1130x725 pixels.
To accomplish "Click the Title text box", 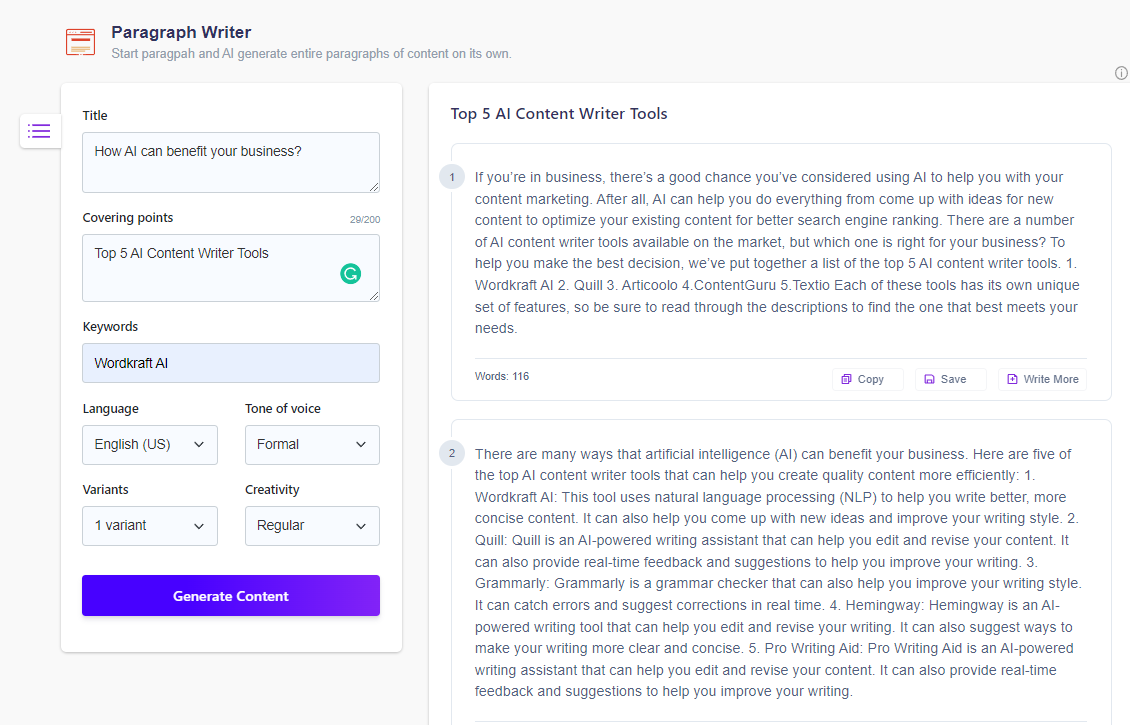I will pos(230,160).
